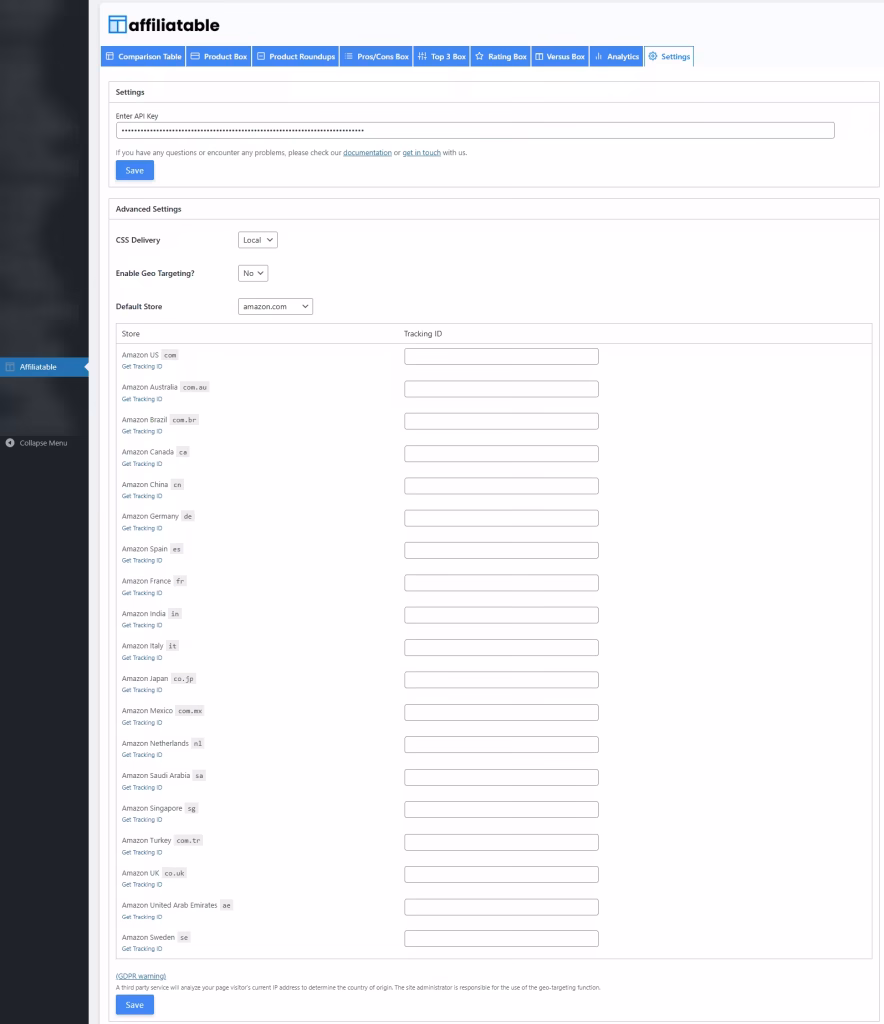Click Amazon Canada Tracking ID field

501,453
